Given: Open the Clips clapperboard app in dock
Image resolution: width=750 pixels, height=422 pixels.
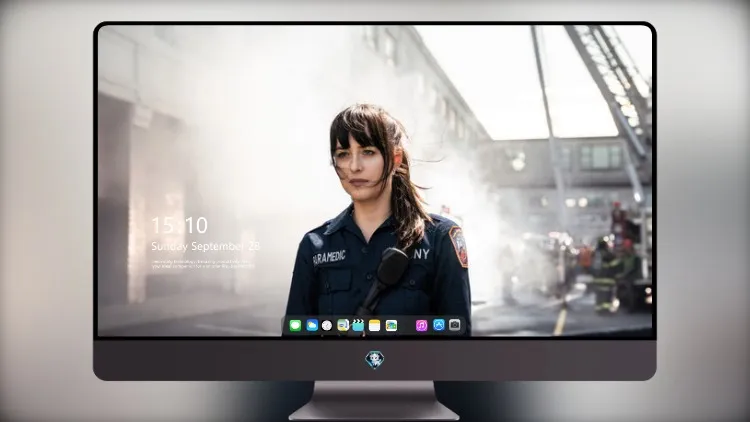Looking at the screenshot, I should tap(358, 326).
